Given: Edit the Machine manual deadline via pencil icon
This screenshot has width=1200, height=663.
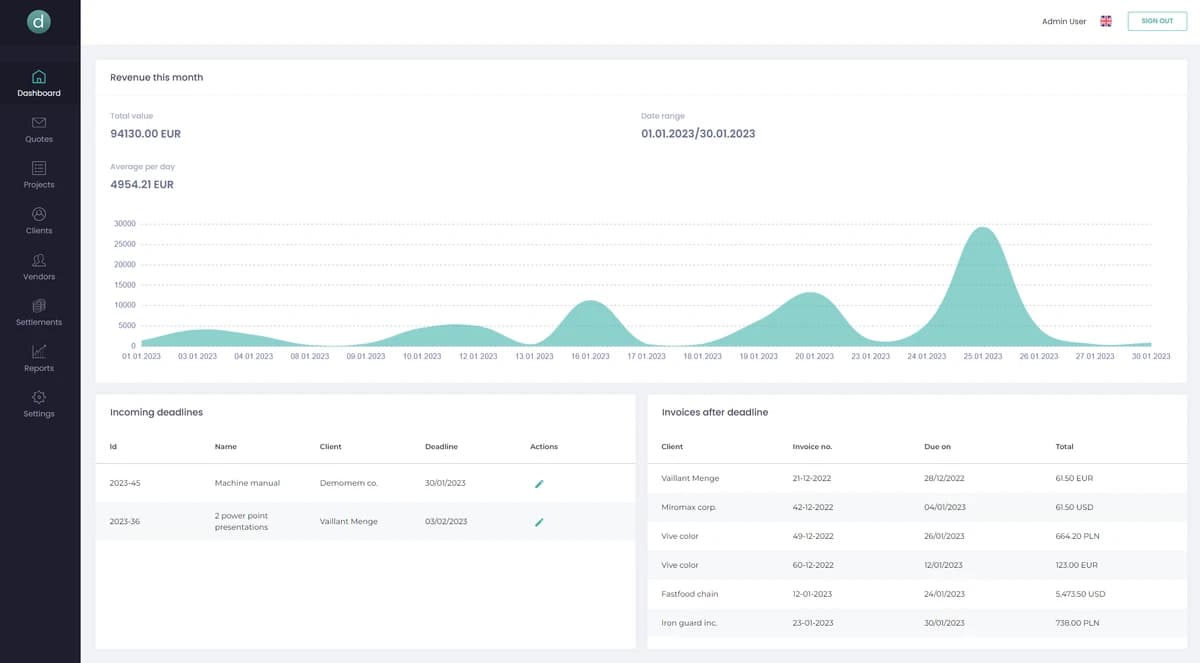Looking at the screenshot, I should click(539, 483).
